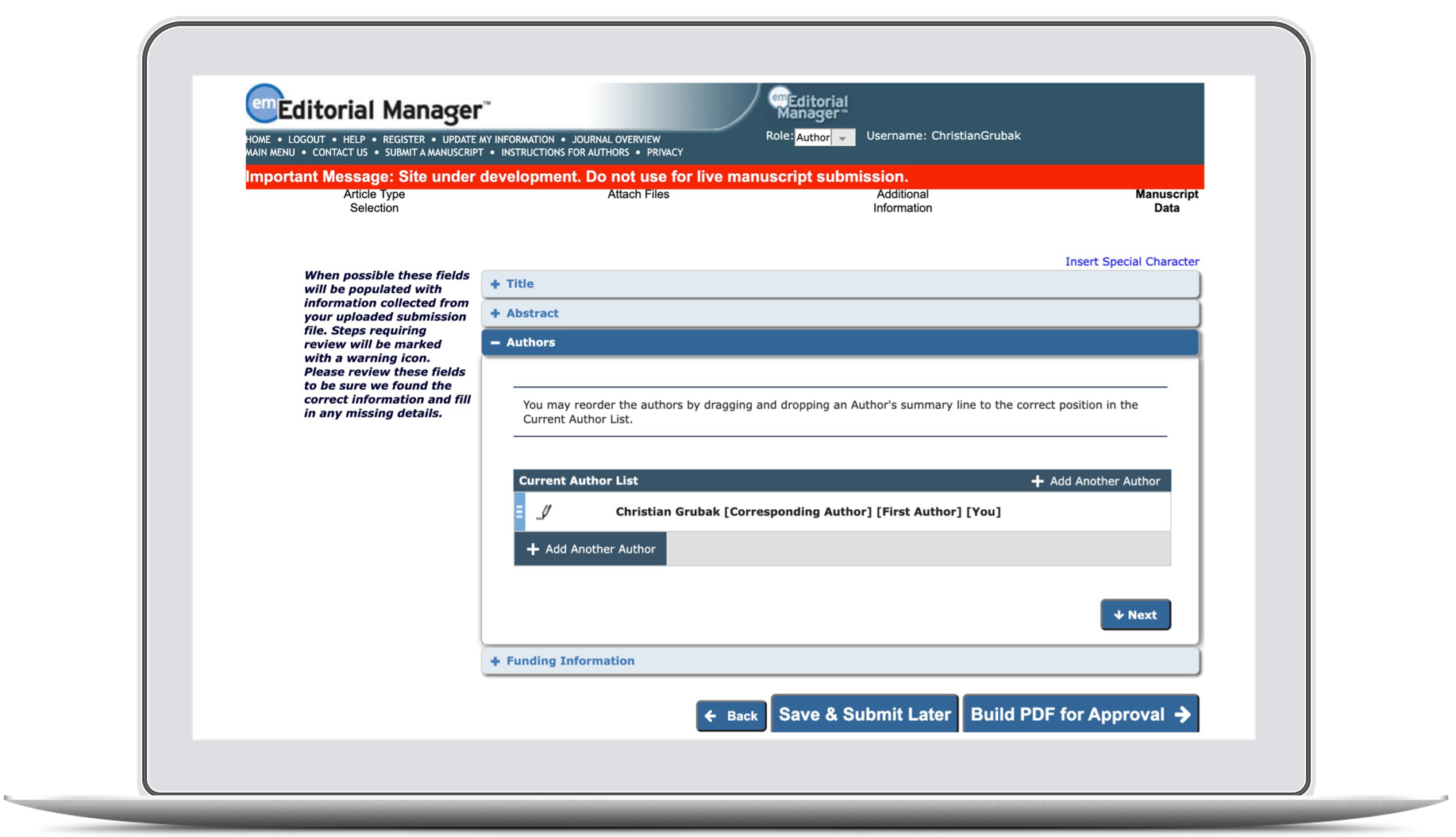Expand the Title section
The image size is (1456, 837).
521,284
